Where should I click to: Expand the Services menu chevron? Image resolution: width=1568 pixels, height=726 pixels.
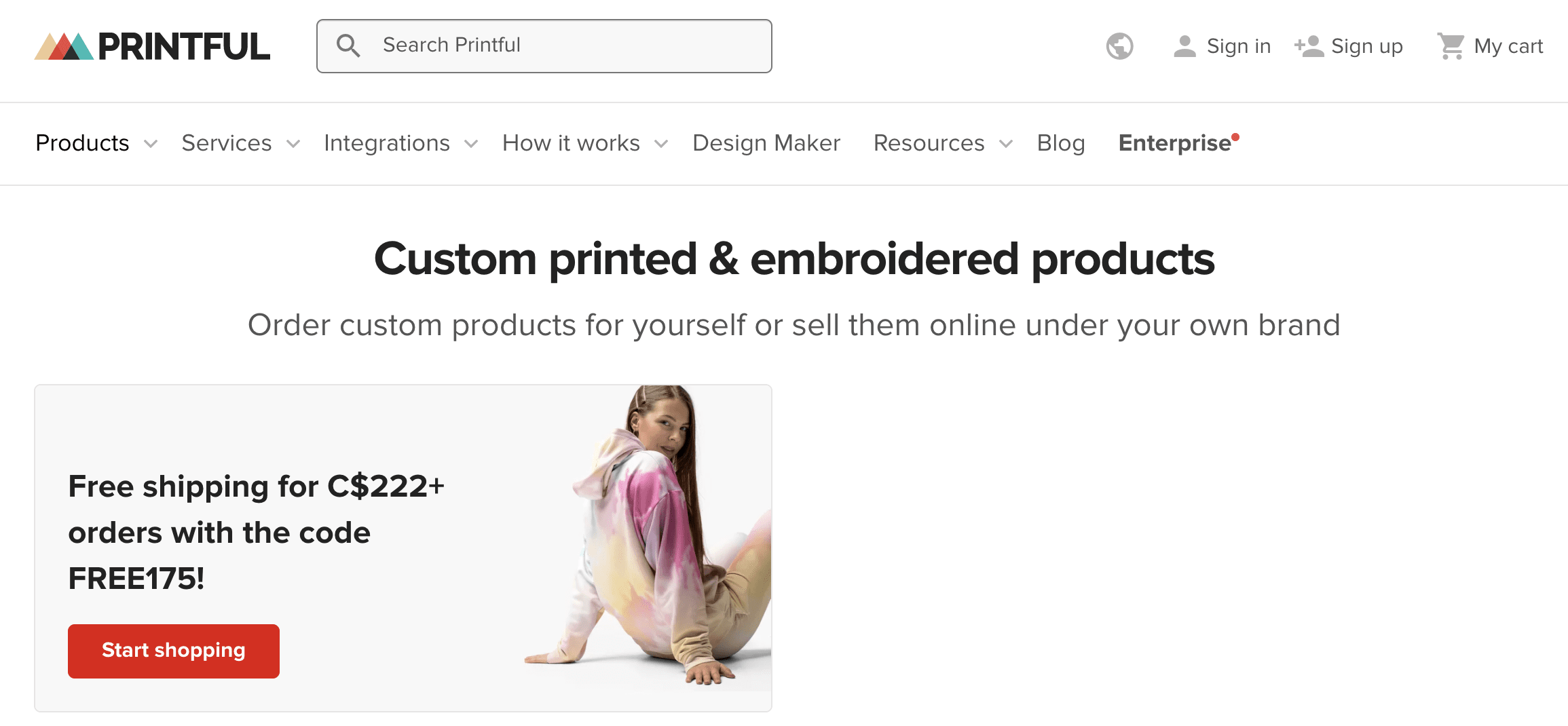(x=293, y=144)
